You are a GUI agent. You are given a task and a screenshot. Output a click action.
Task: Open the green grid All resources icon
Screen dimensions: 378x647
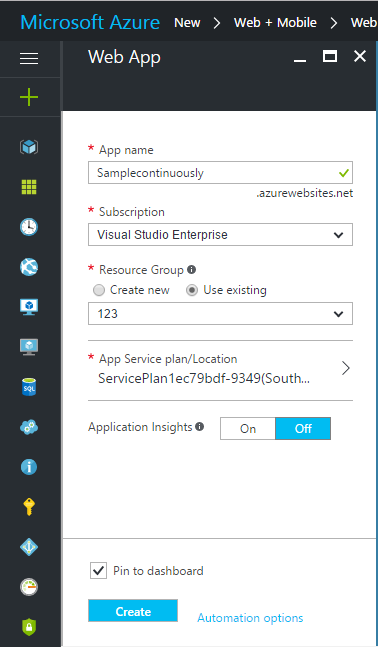point(29,187)
